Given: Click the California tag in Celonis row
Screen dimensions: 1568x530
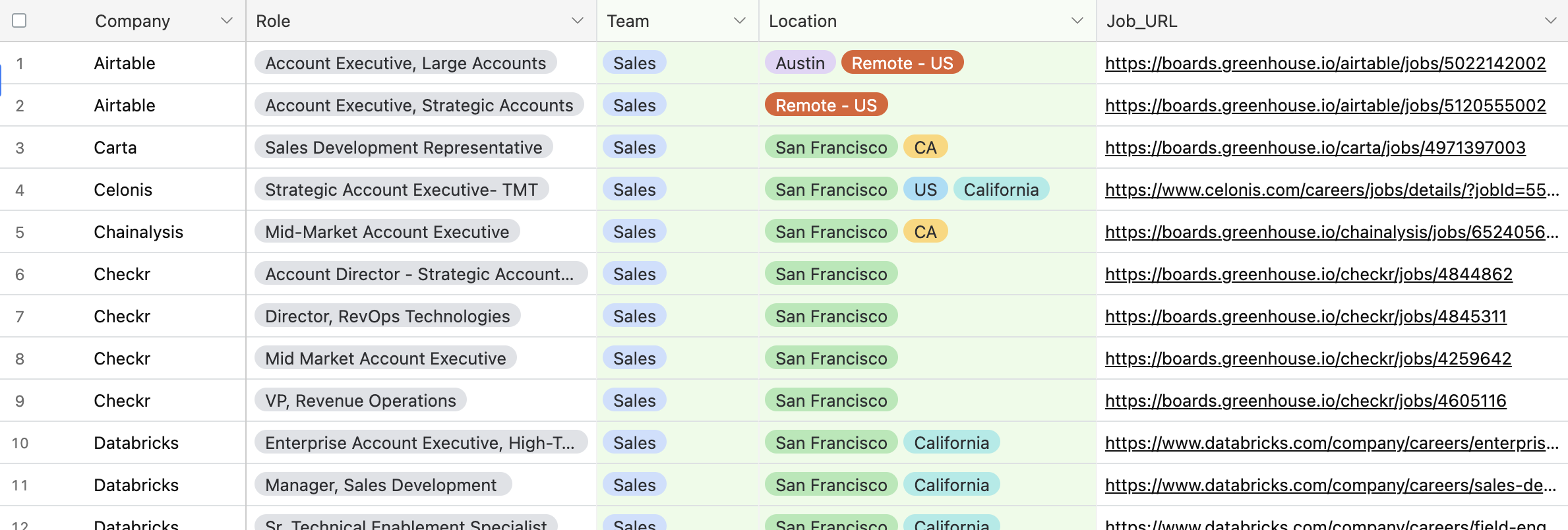Looking at the screenshot, I should pos(1001,189).
